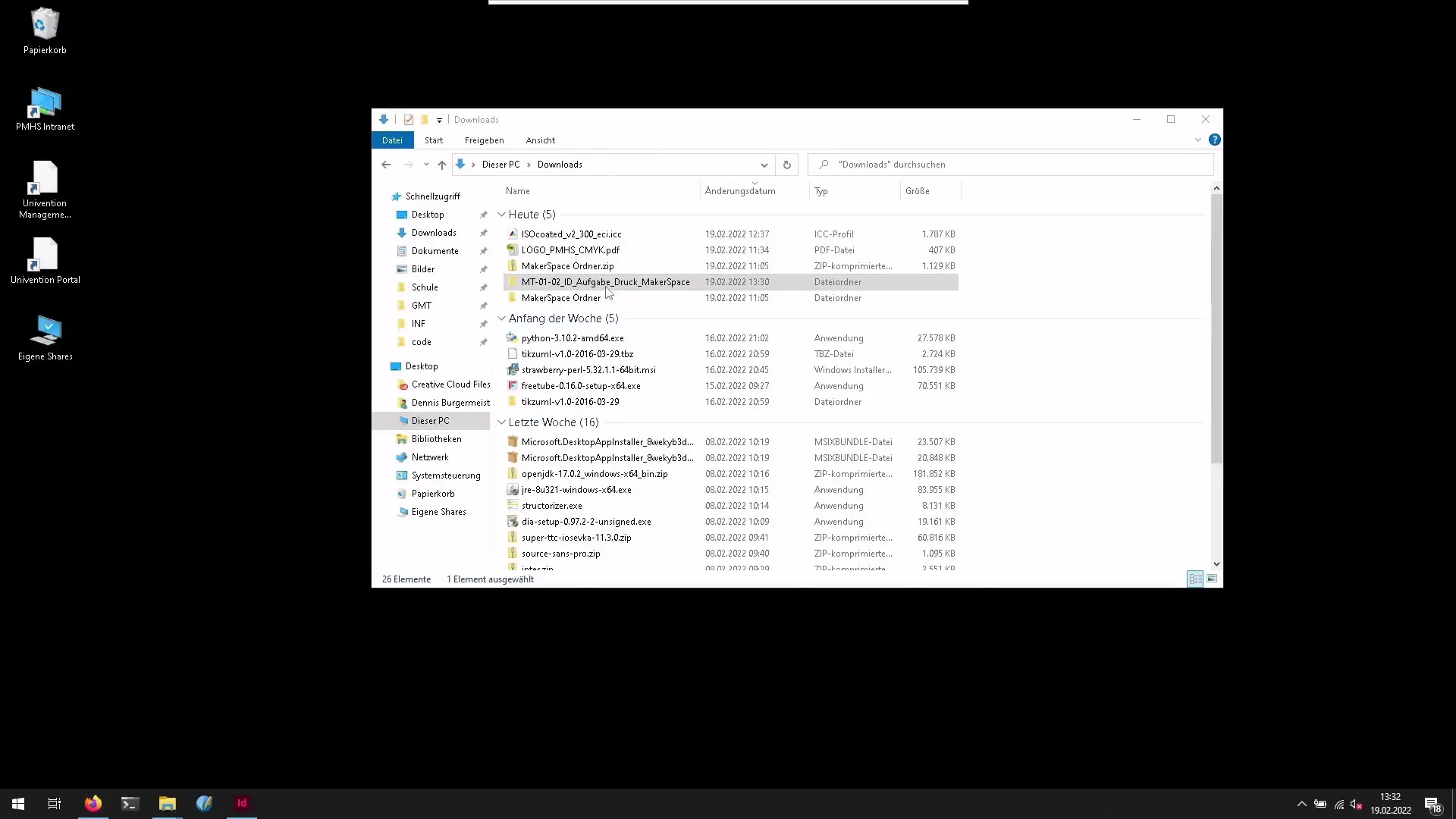Expand the ribbon with the chevron
The image size is (1456, 819).
coord(1197,140)
